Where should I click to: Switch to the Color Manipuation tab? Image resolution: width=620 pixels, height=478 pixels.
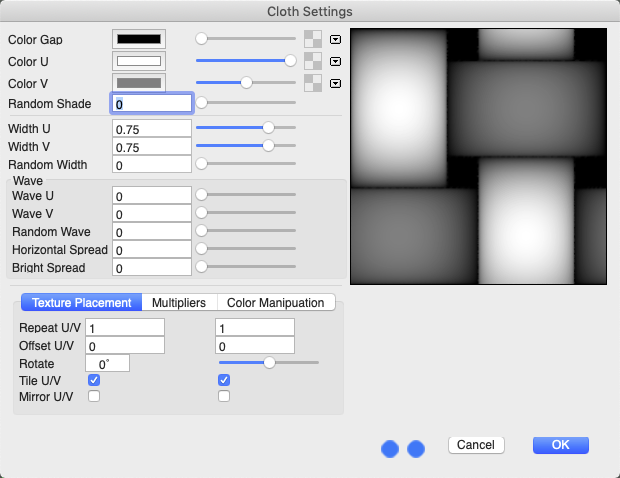pos(275,303)
